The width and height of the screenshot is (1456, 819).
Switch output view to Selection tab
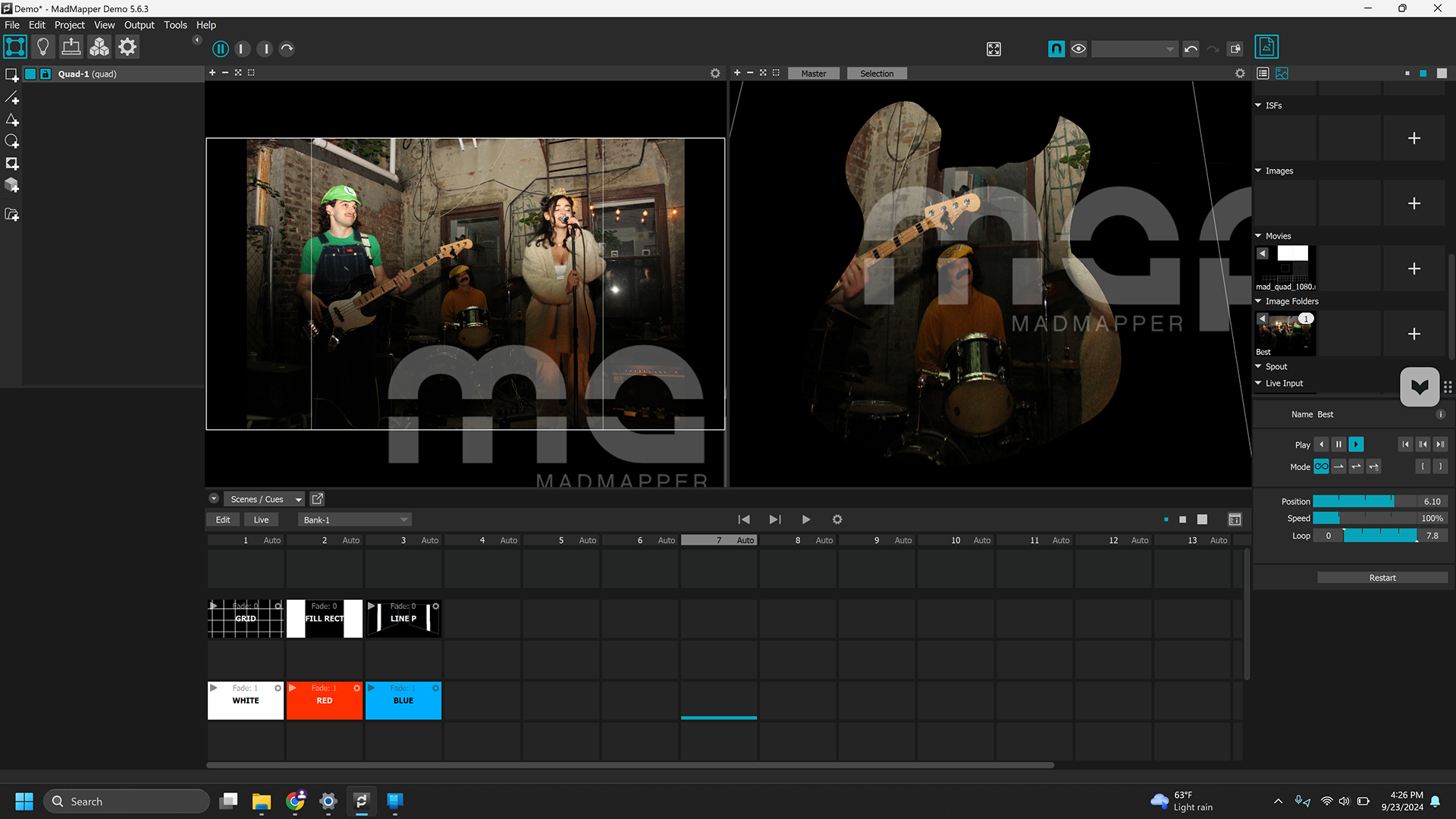click(877, 74)
